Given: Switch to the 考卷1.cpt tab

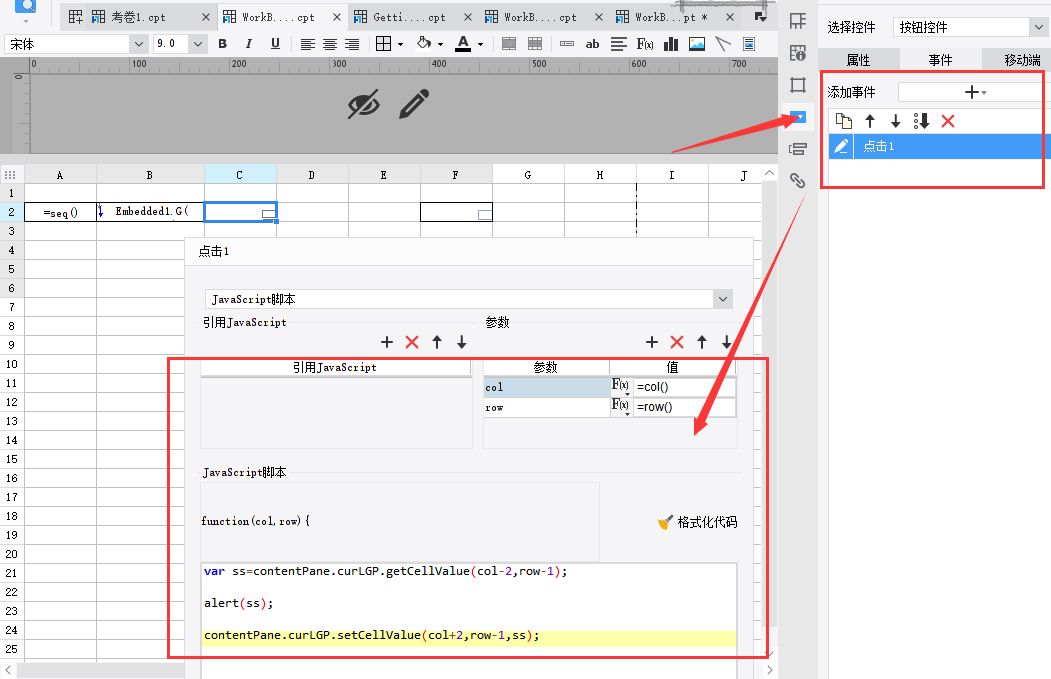Looking at the screenshot, I should [x=139, y=17].
